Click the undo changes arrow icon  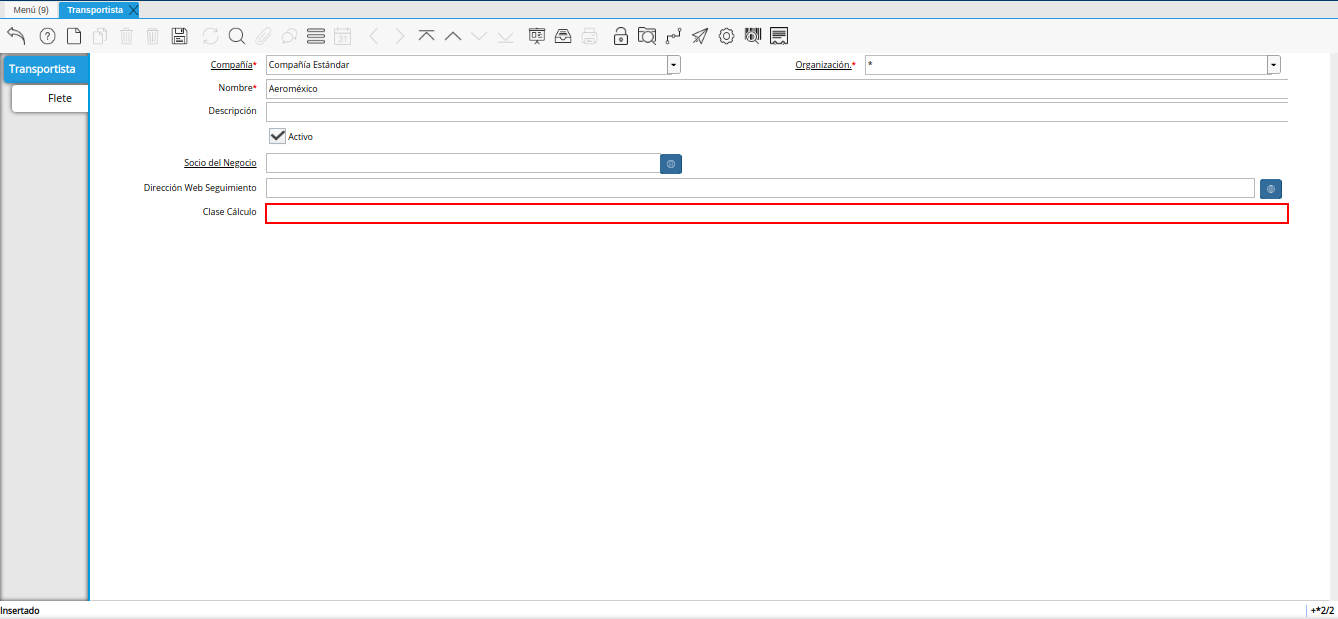click(16, 36)
